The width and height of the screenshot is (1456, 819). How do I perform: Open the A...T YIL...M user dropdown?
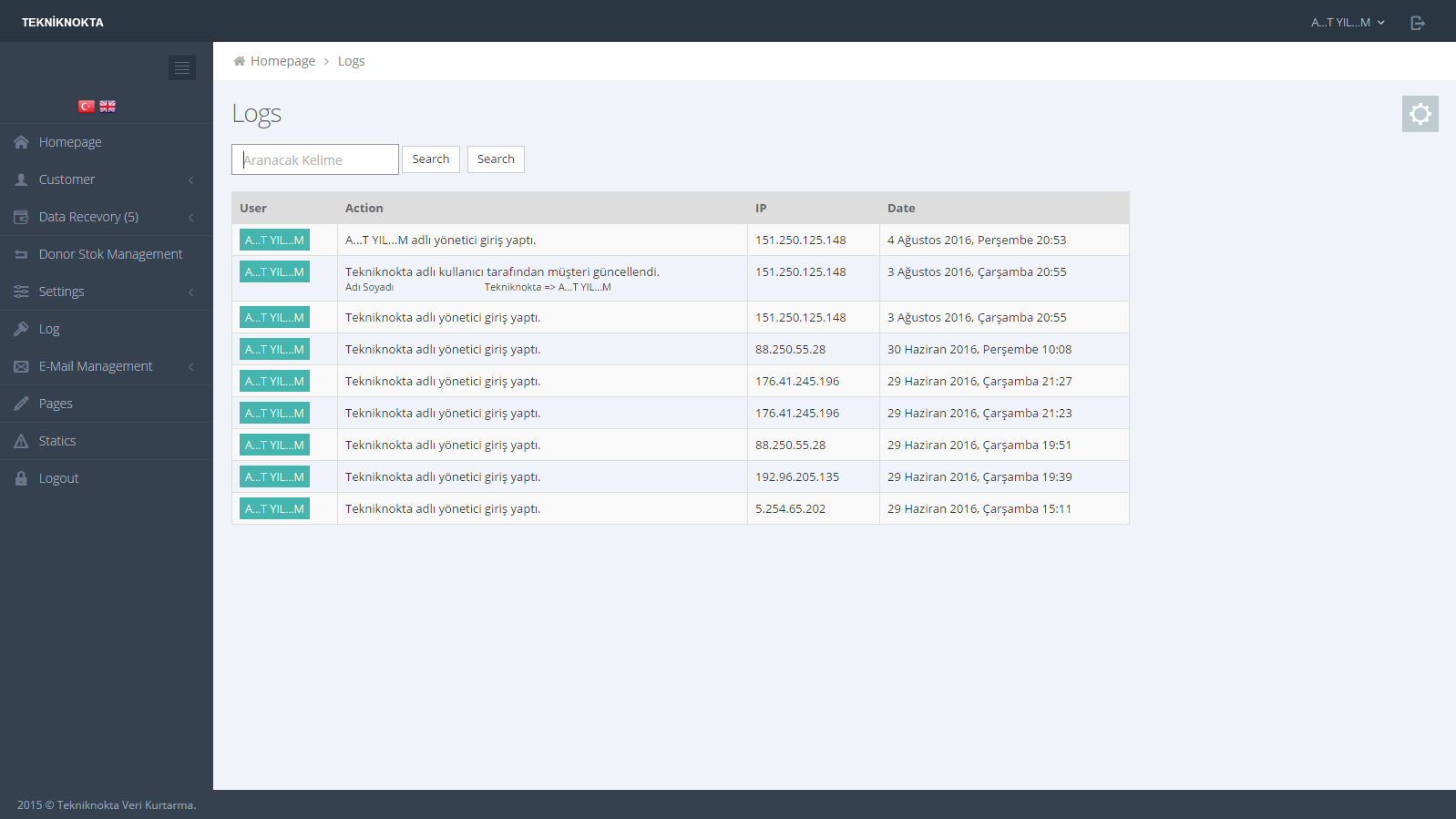tap(1348, 23)
